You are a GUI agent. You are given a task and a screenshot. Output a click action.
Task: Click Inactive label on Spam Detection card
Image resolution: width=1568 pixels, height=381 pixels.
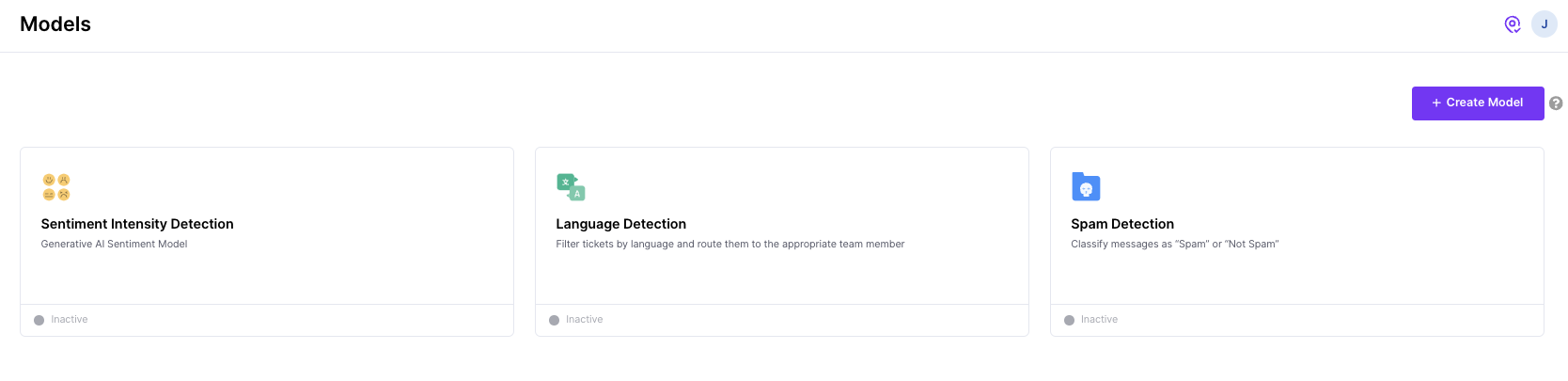pyautogui.click(x=1100, y=320)
